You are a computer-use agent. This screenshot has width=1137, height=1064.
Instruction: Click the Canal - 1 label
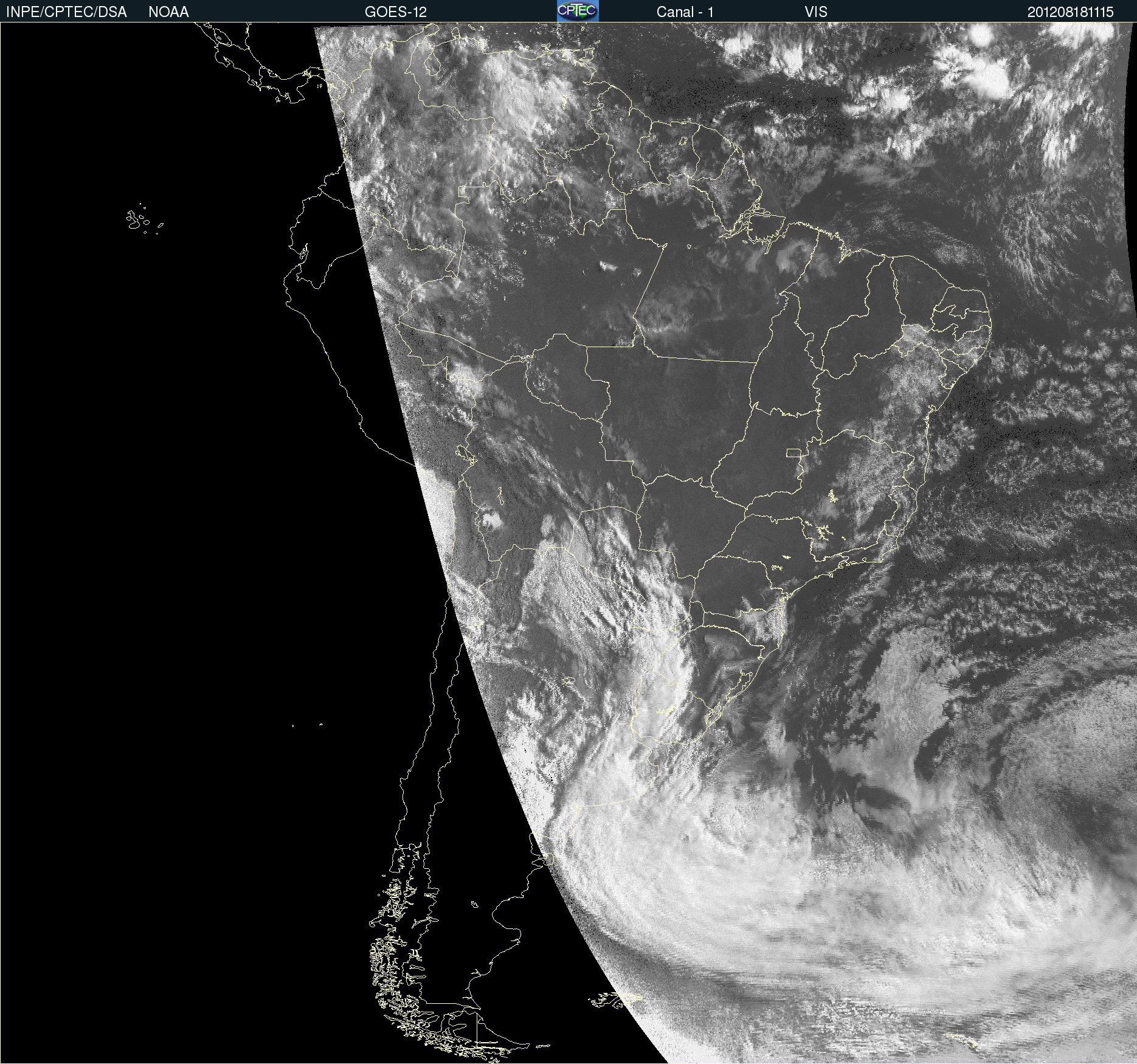point(685,12)
